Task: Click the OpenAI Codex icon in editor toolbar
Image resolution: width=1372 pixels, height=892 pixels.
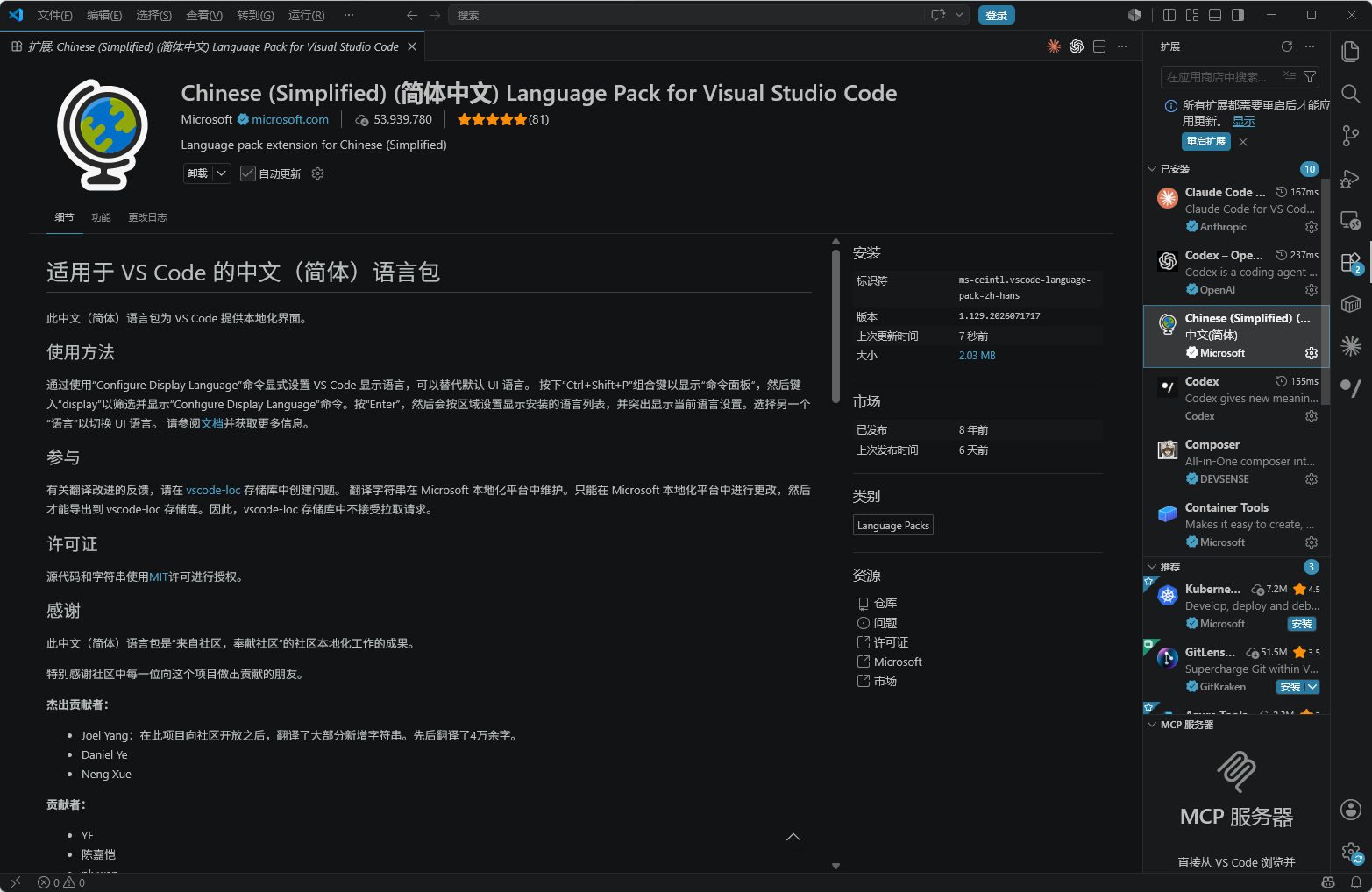Action: click(1077, 46)
